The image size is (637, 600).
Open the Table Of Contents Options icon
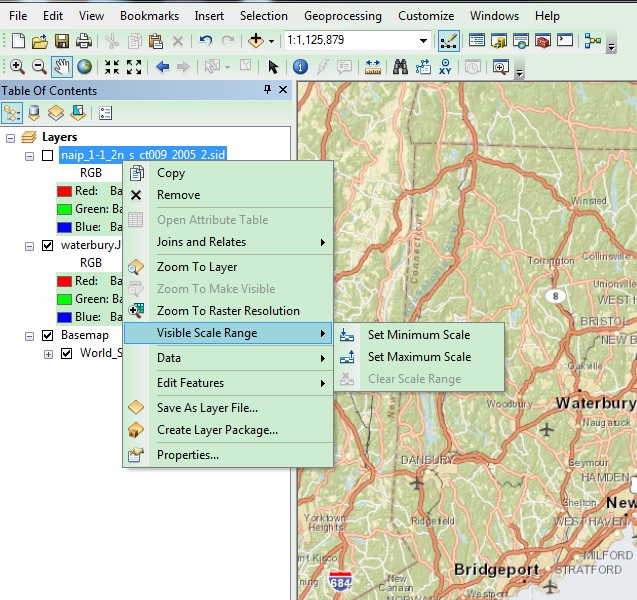[105, 113]
